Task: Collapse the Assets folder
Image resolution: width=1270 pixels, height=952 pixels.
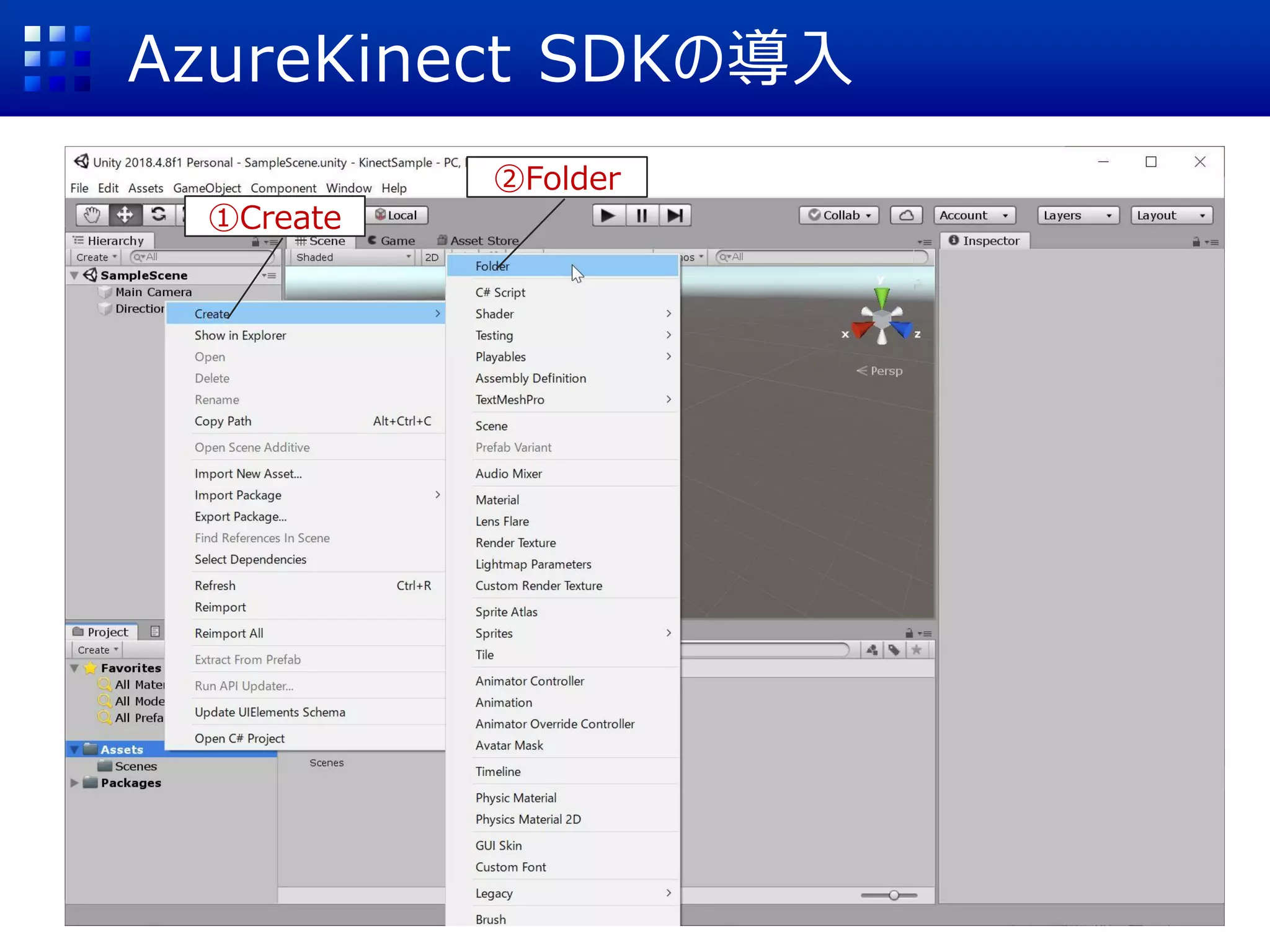Action: coord(74,750)
